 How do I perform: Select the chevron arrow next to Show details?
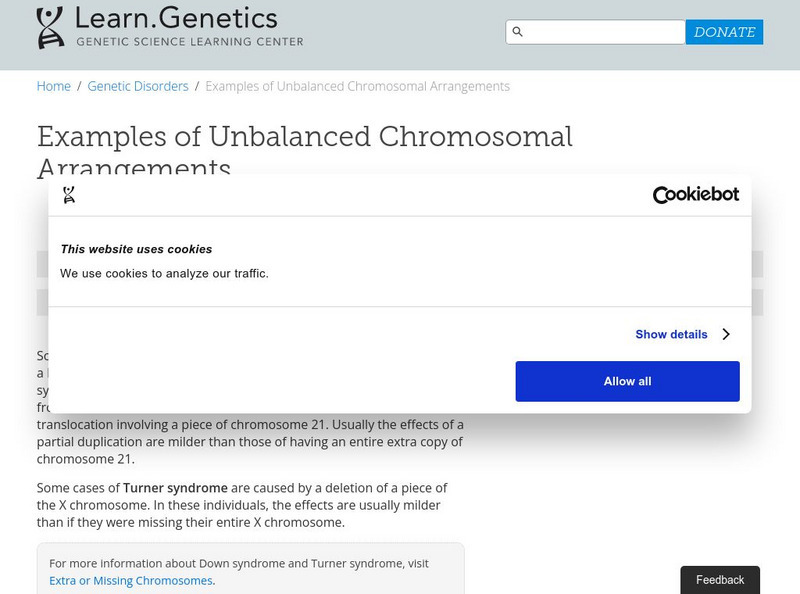coord(727,334)
